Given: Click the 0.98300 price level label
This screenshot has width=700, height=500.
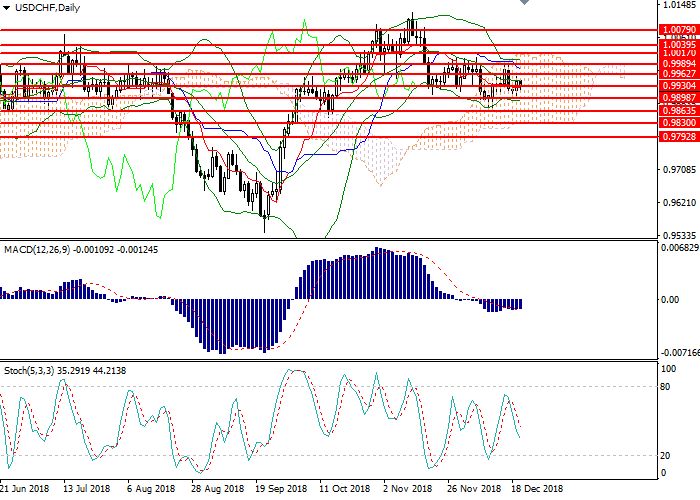Looking at the screenshot, I should tap(675, 123).
